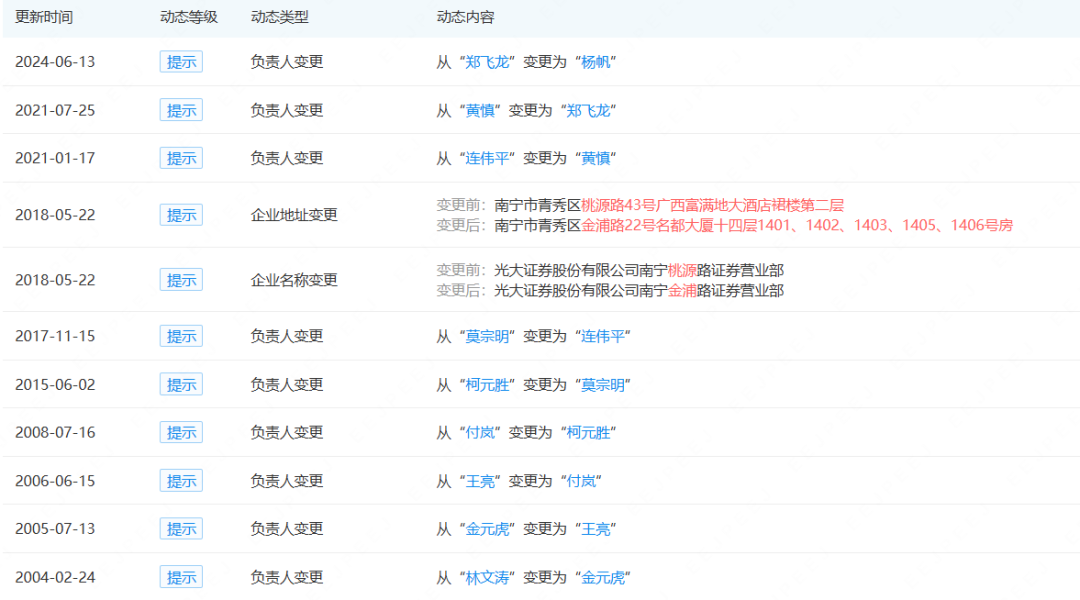Image resolution: width=1080 pixels, height=600 pixels.
Task: Click 企业名称变更 type cell
Action: [294, 280]
